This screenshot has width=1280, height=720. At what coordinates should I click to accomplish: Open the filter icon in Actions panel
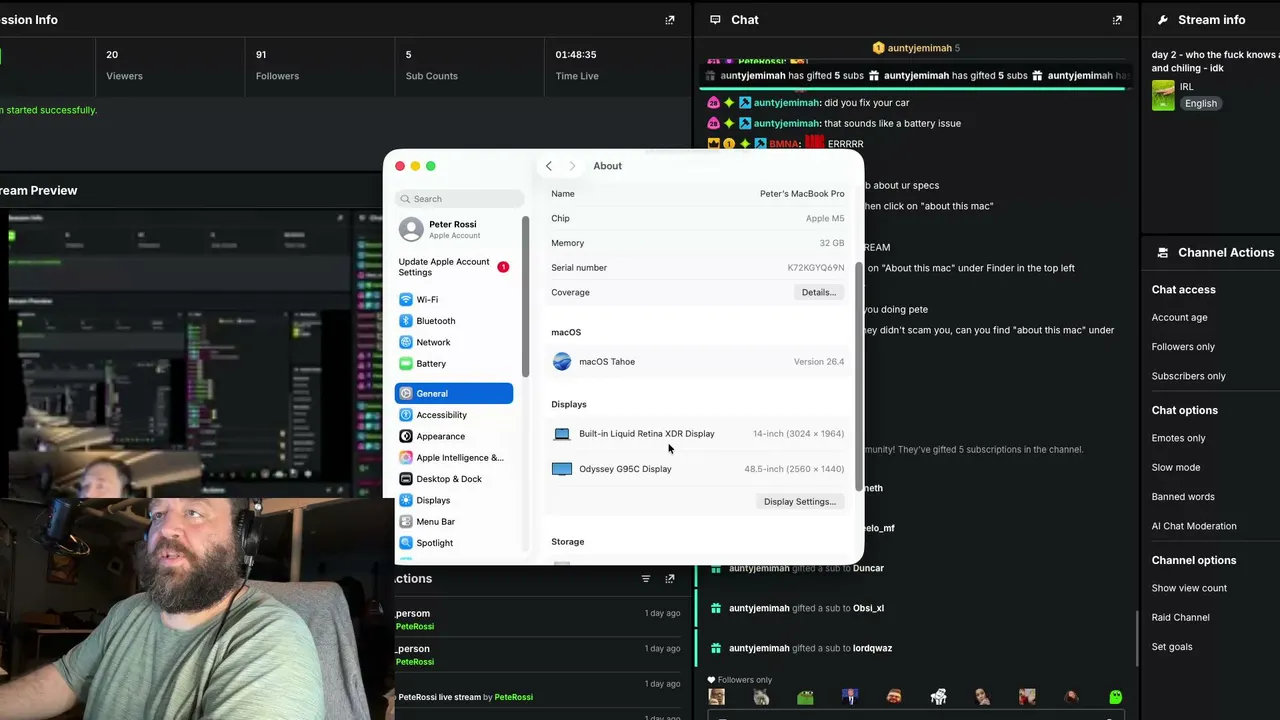(x=646, y=579)
